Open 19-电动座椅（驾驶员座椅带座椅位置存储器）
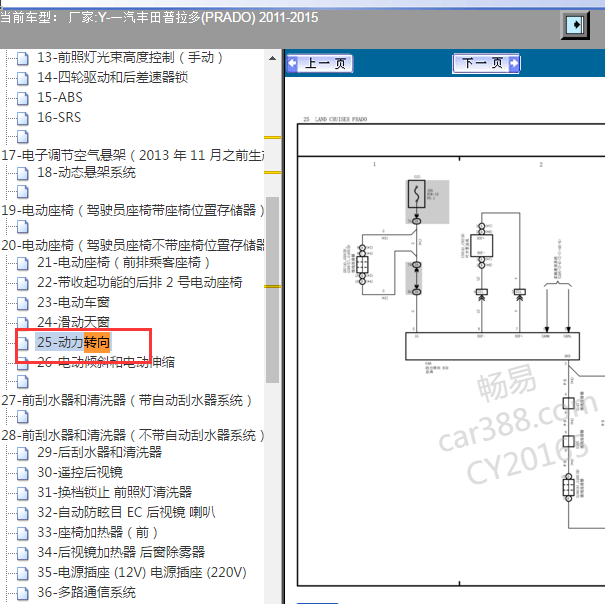The height and width of the screenshot is (604, 605). [x=133, y=210]
